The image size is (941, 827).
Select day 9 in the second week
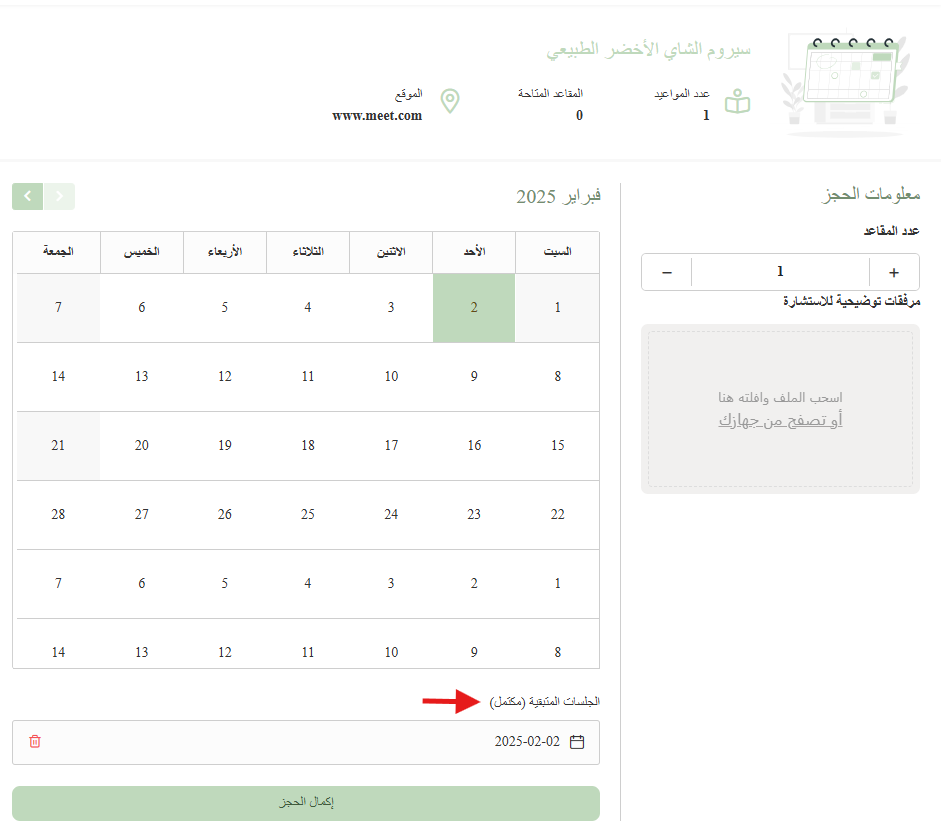coord(474,377)
